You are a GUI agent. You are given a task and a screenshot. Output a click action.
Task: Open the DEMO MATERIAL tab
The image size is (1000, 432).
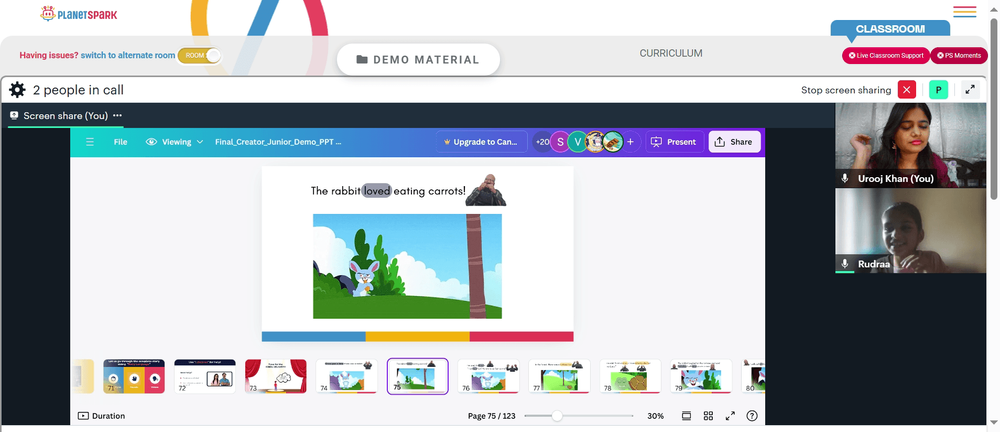[x=418, y=59]
